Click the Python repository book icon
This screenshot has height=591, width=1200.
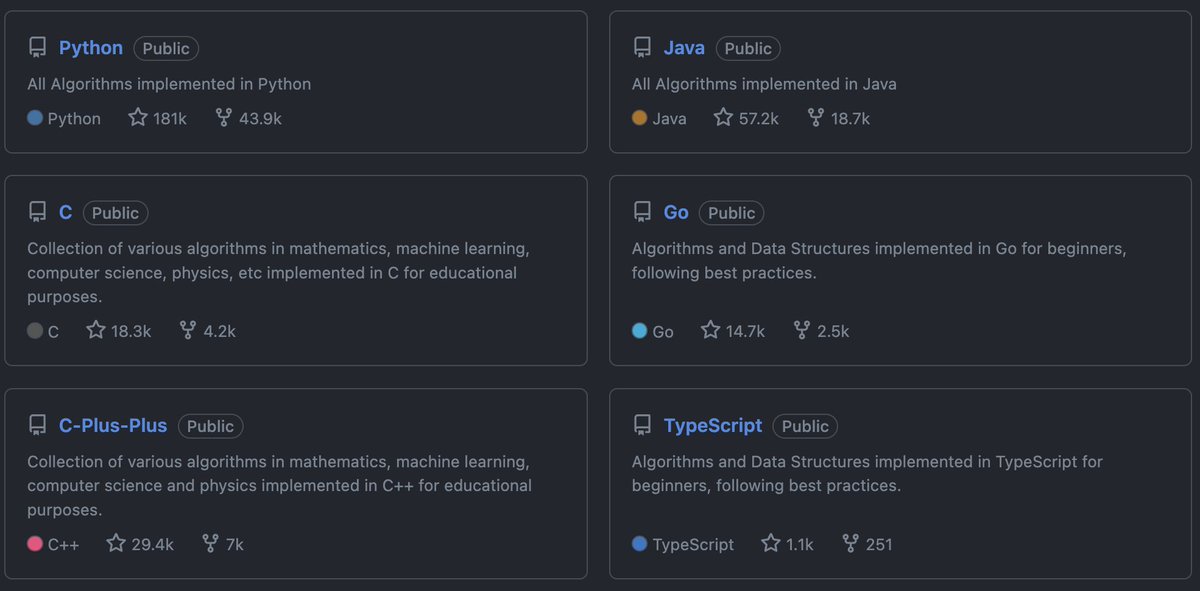tap(38, 48)
